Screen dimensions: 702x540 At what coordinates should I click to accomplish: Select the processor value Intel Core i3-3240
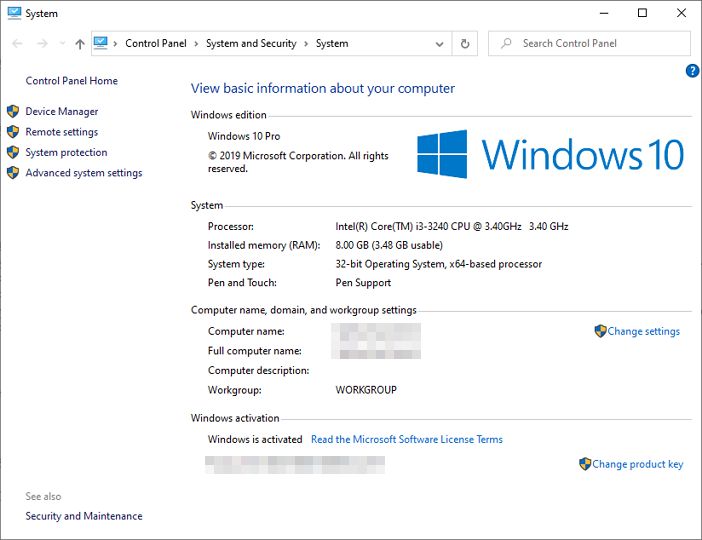point(452,227)
